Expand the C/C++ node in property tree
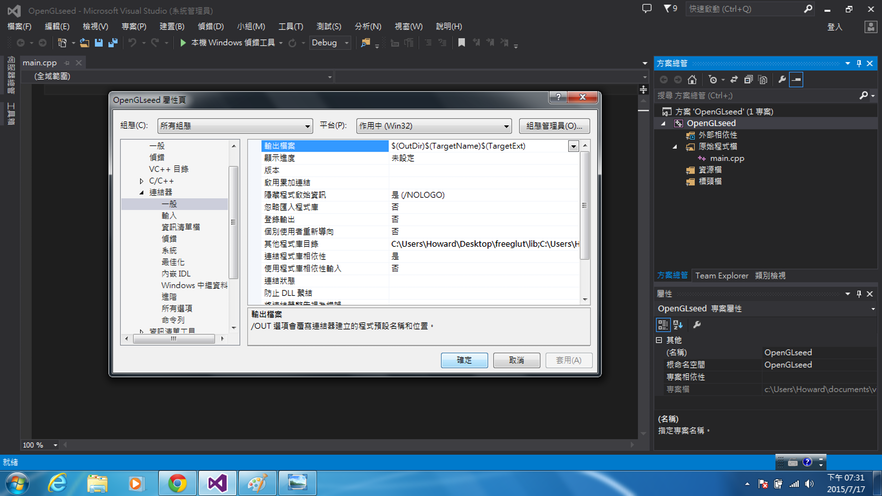Image resolution: width=882 pixels, height=496 pixels. click(141, 181)
